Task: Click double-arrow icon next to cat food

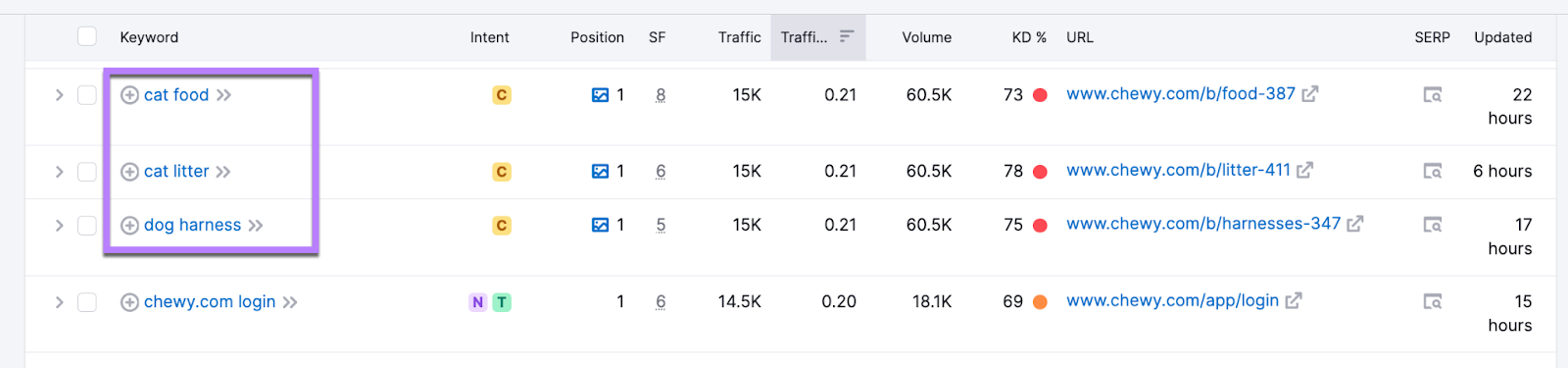Action: pos(224,95)
